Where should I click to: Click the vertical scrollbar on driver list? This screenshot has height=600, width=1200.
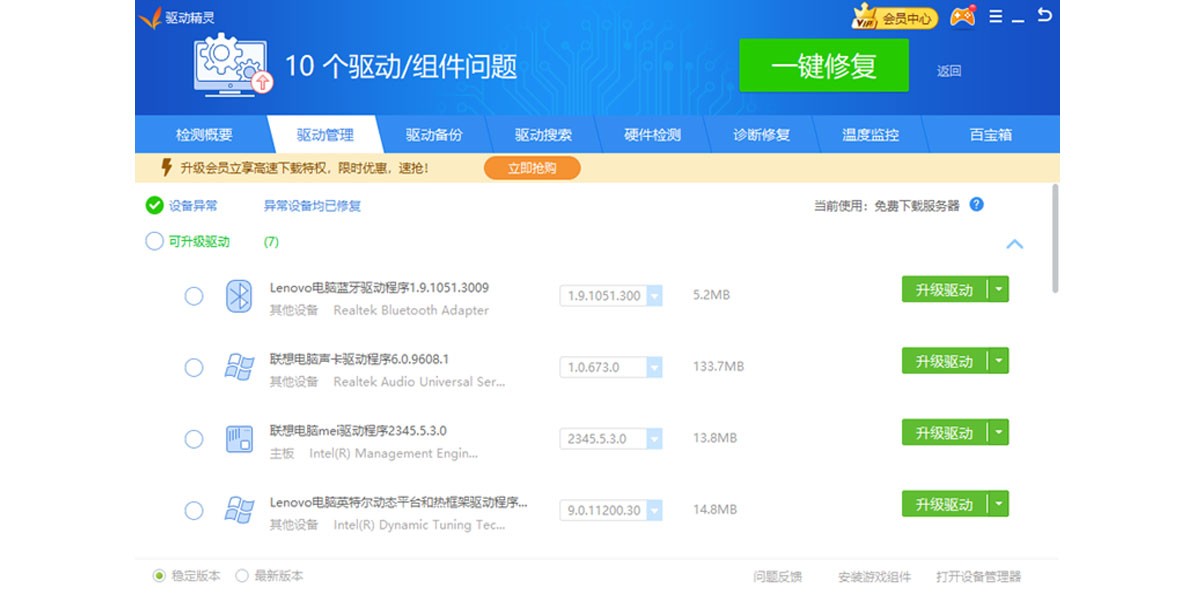point(1055,238)
